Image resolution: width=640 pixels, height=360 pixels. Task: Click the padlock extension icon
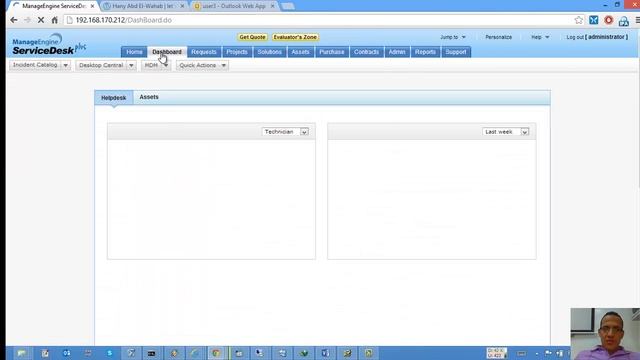(624, 21)
